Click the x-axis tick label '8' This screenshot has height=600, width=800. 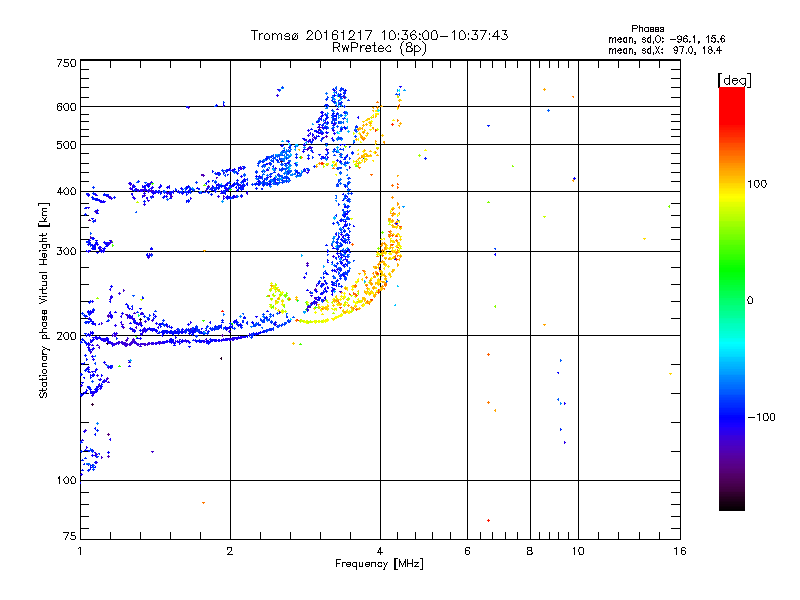pyautogui.click(x=530, y=551)
